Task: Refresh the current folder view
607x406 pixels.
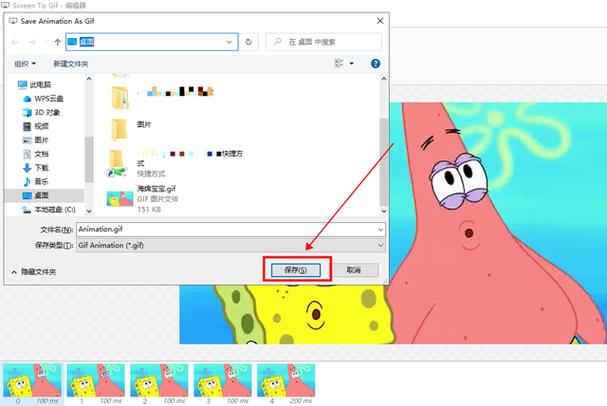Action: click(x=249, y=42)
